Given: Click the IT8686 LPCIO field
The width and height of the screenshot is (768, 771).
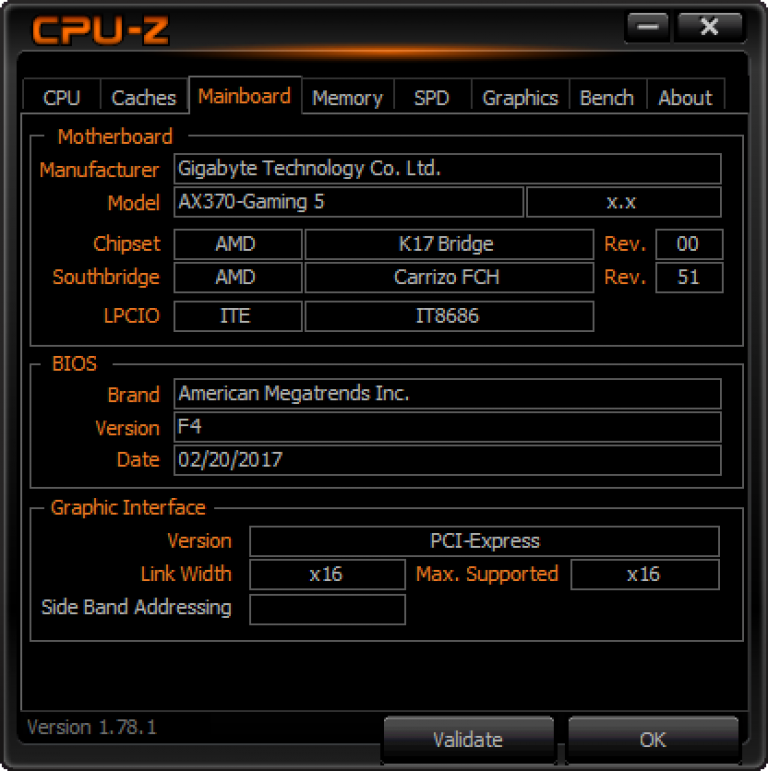Looking at the screenshot, I should coord(449,316).
